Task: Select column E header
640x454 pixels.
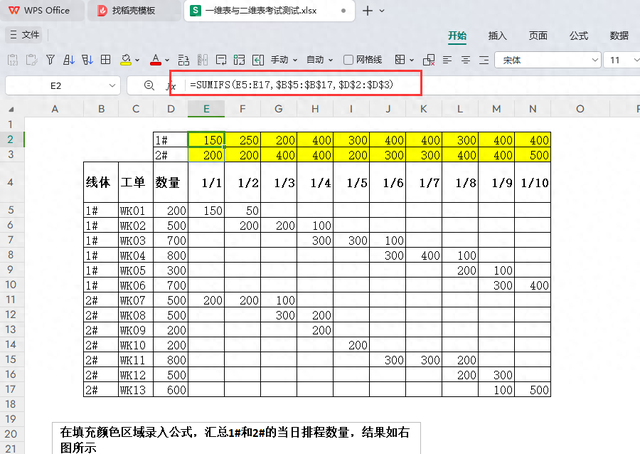Action: point(206,109)
